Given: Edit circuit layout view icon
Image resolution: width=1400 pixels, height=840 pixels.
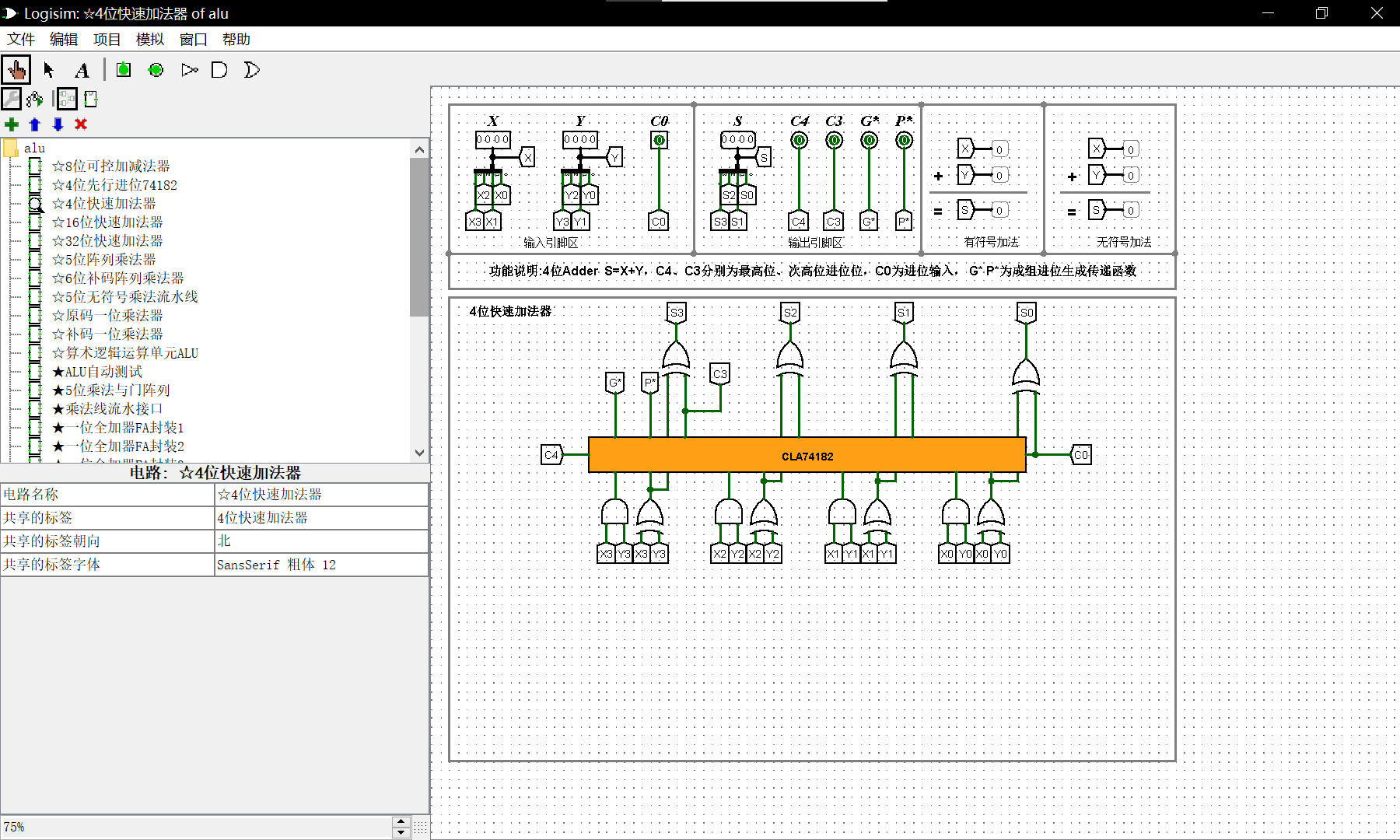Looking at the screenshot, I should coord(67,99).
